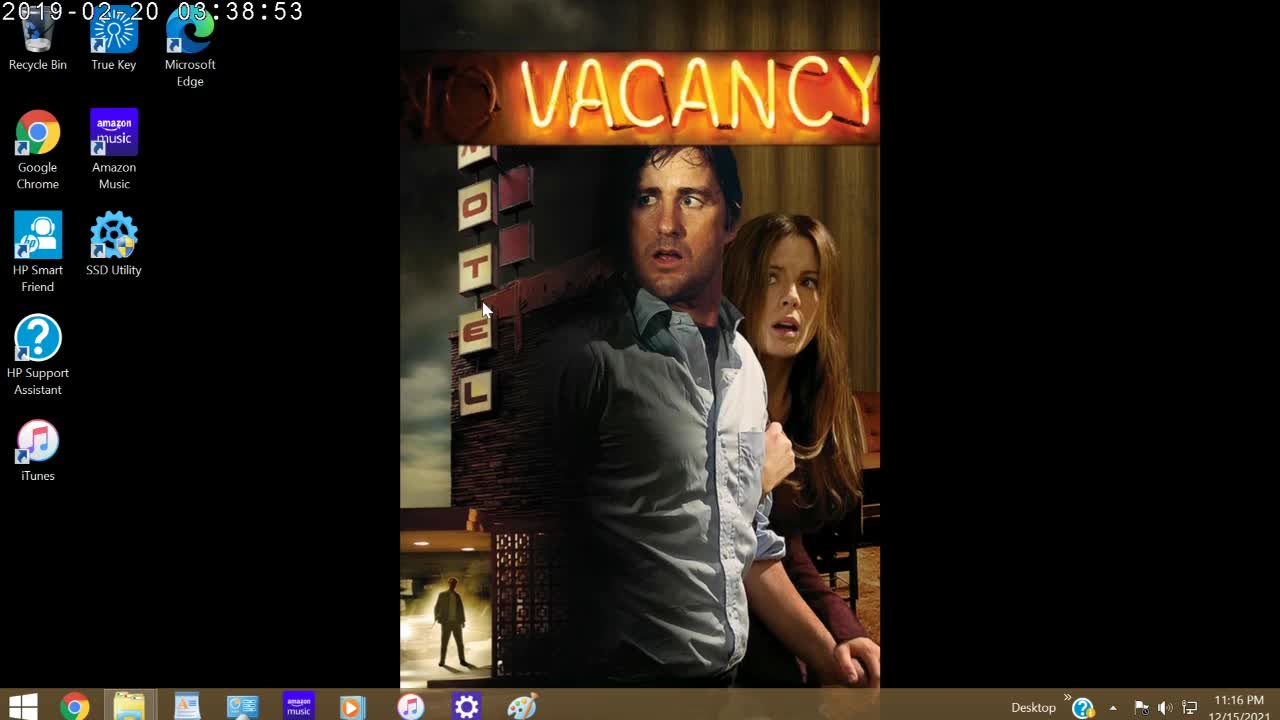Open the Windows Start button
1280x720 pixels.
pyautogui.click(x=23, y=707)
